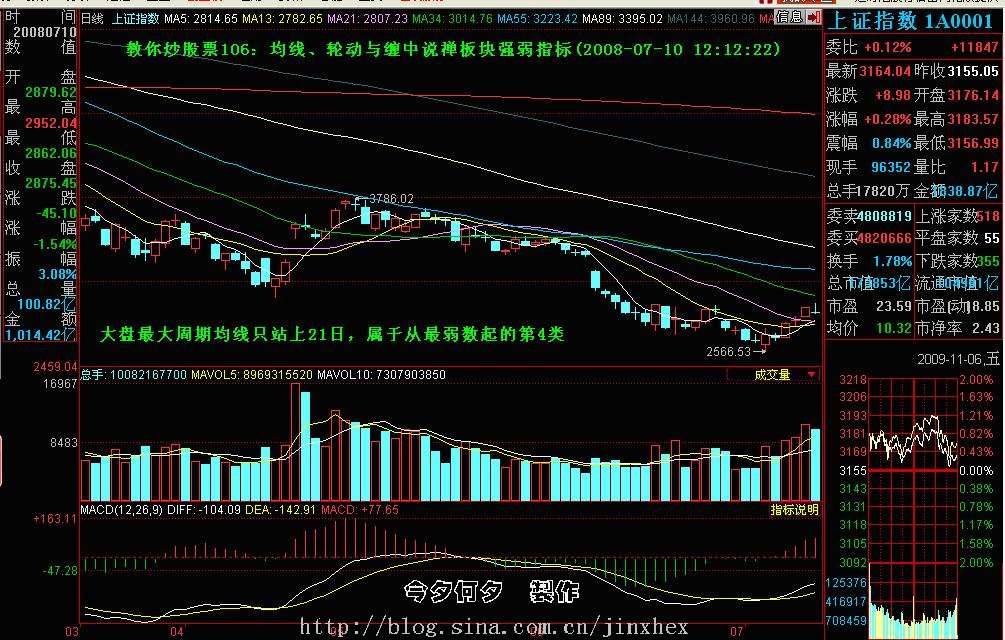Viewport: 1005px width, 640px height.
Task: Click the red triangle arrow next to 成交量
Action: (x=810, y=375)
